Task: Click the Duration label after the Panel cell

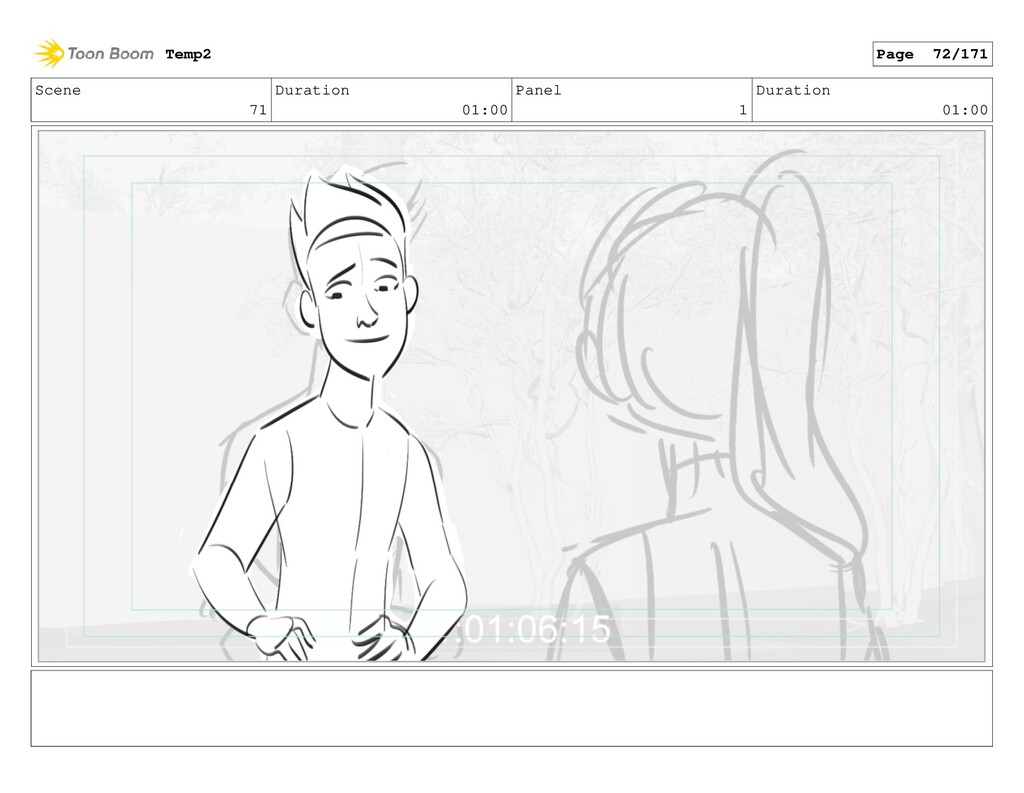Action: (x=793, y=90)
